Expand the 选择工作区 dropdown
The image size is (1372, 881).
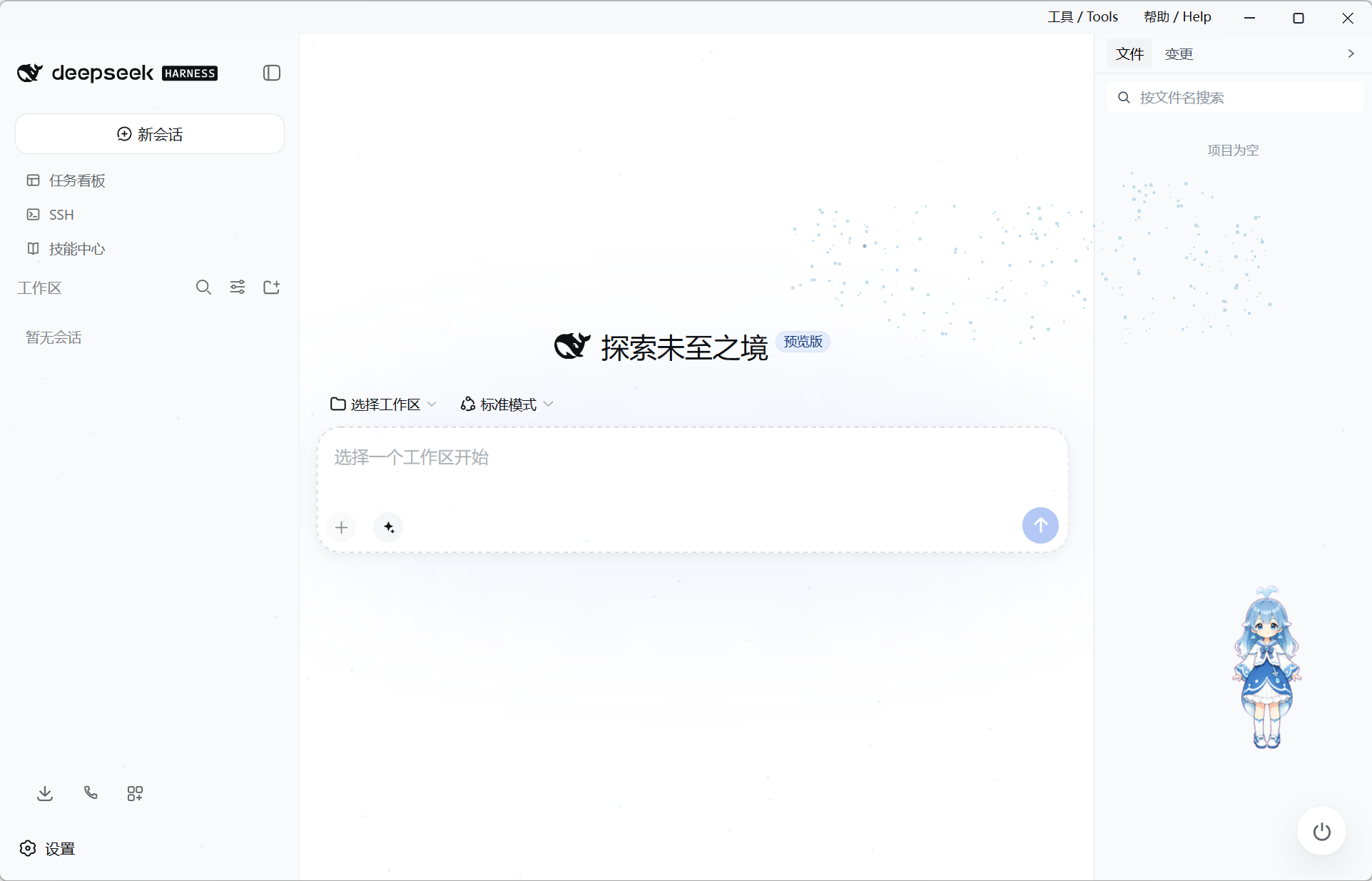coord(383,404)
